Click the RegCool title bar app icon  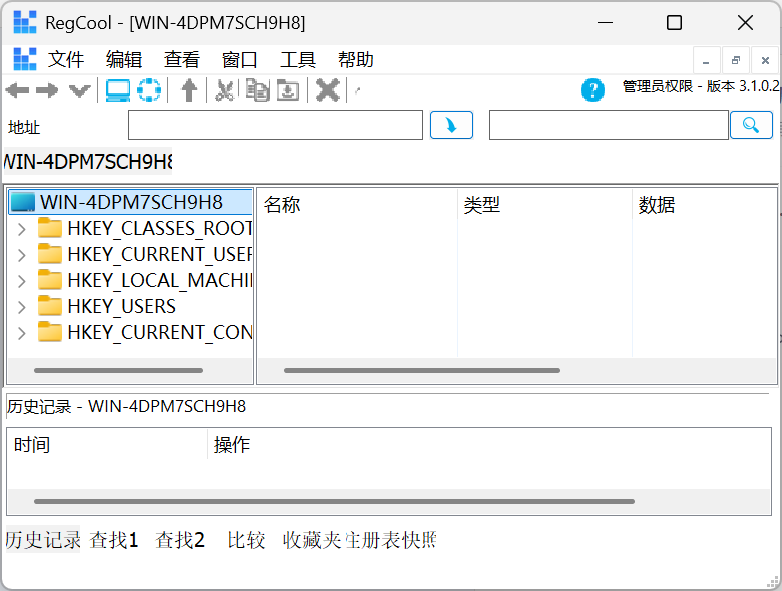click(x=25, y=22)
